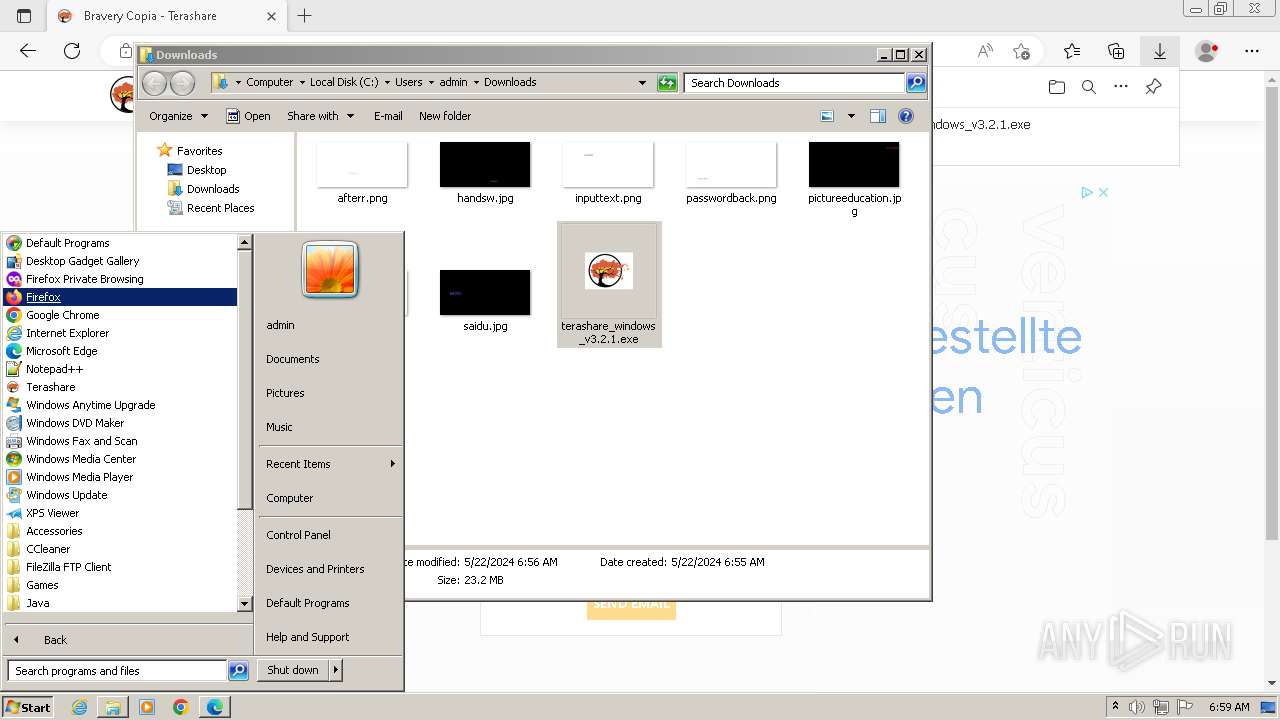The width and height of the screenshot is (1280, 720).
Task: Open Windows Fax and Scan entry
Action: [120, 441]
